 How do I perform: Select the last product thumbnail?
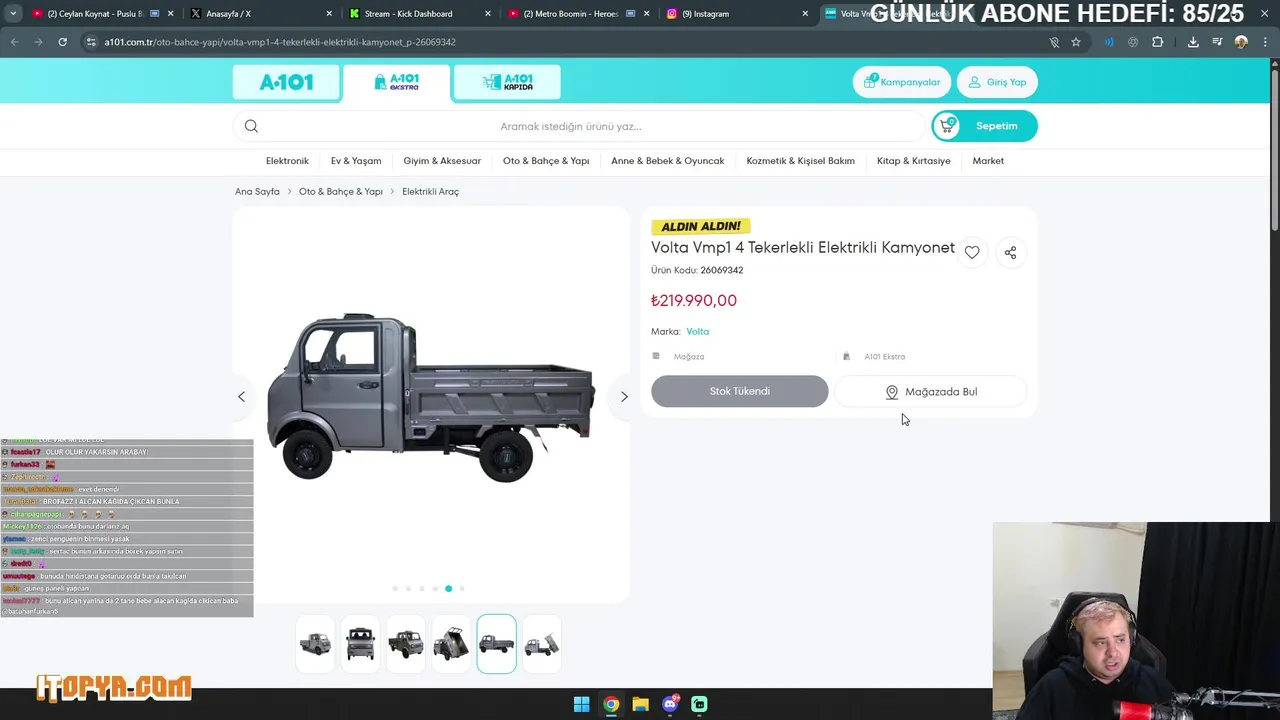[x=541, y=644]
